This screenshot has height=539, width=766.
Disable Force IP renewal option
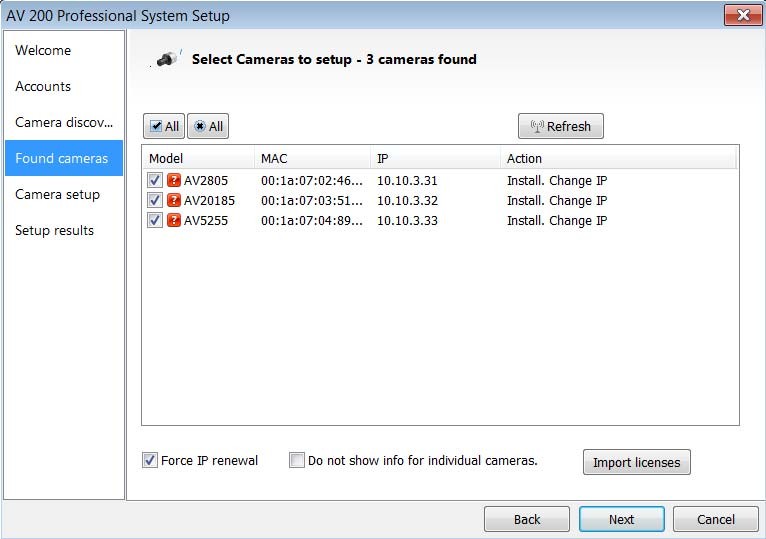pos(151,461)
